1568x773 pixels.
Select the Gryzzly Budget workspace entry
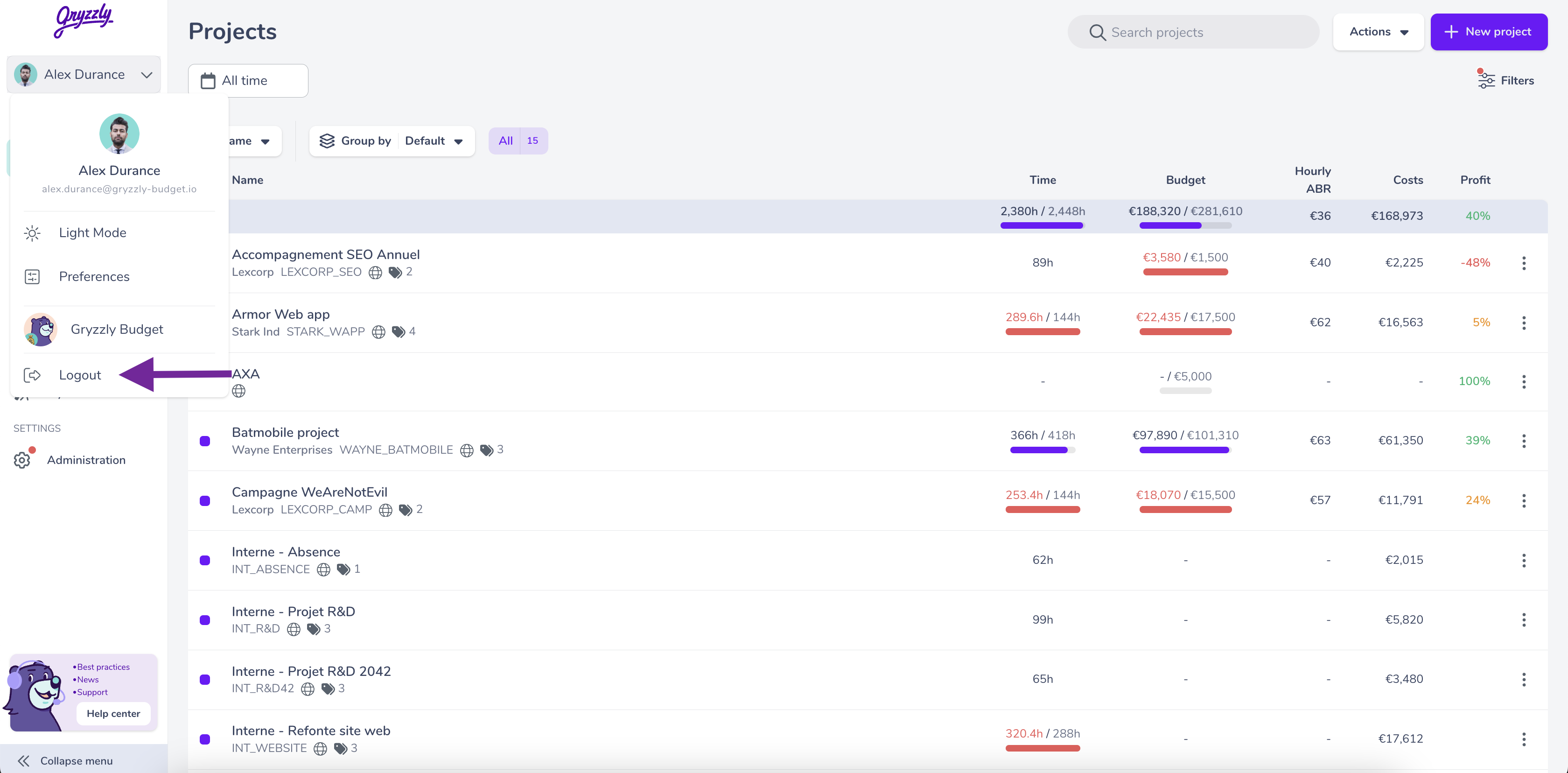tap(119, 329)
